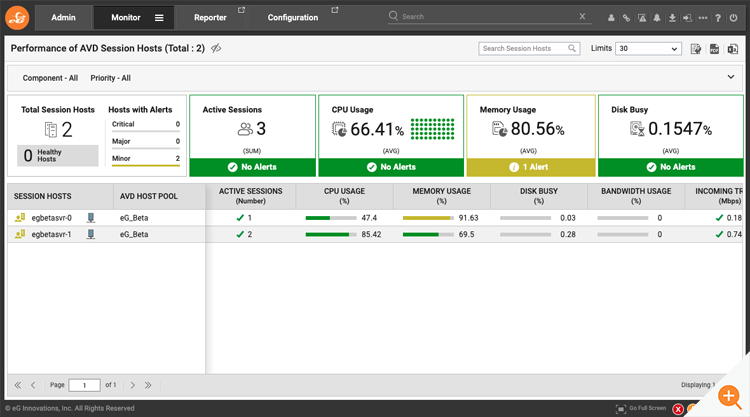Image resolution: width=750 pixels, height=417 pixels.
Task: Click the Memory Usage 80.56% value
Action: pyautogui.click(x=538, y=129)
